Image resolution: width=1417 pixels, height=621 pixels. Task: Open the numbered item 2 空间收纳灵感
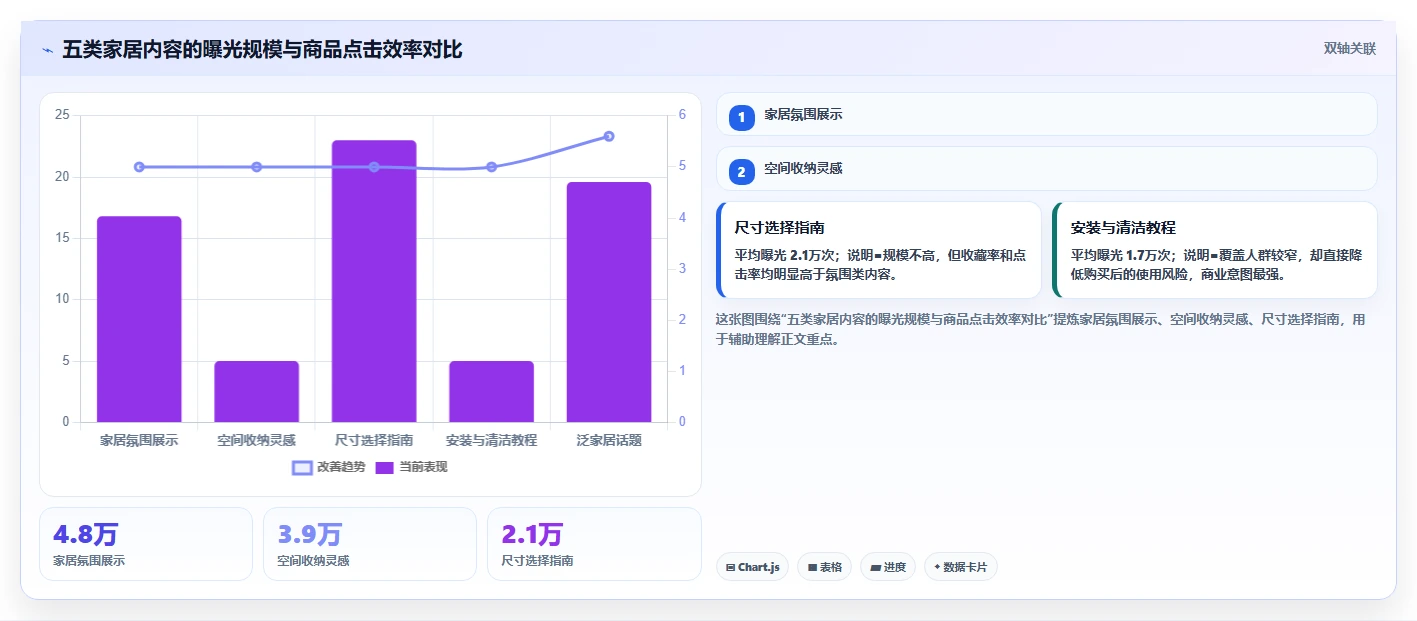(1046, 169)
